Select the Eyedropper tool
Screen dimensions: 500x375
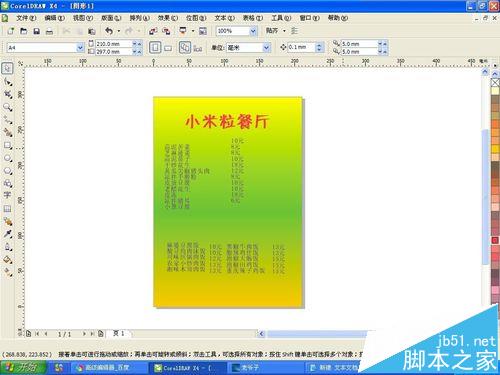(x=7, y=234)
